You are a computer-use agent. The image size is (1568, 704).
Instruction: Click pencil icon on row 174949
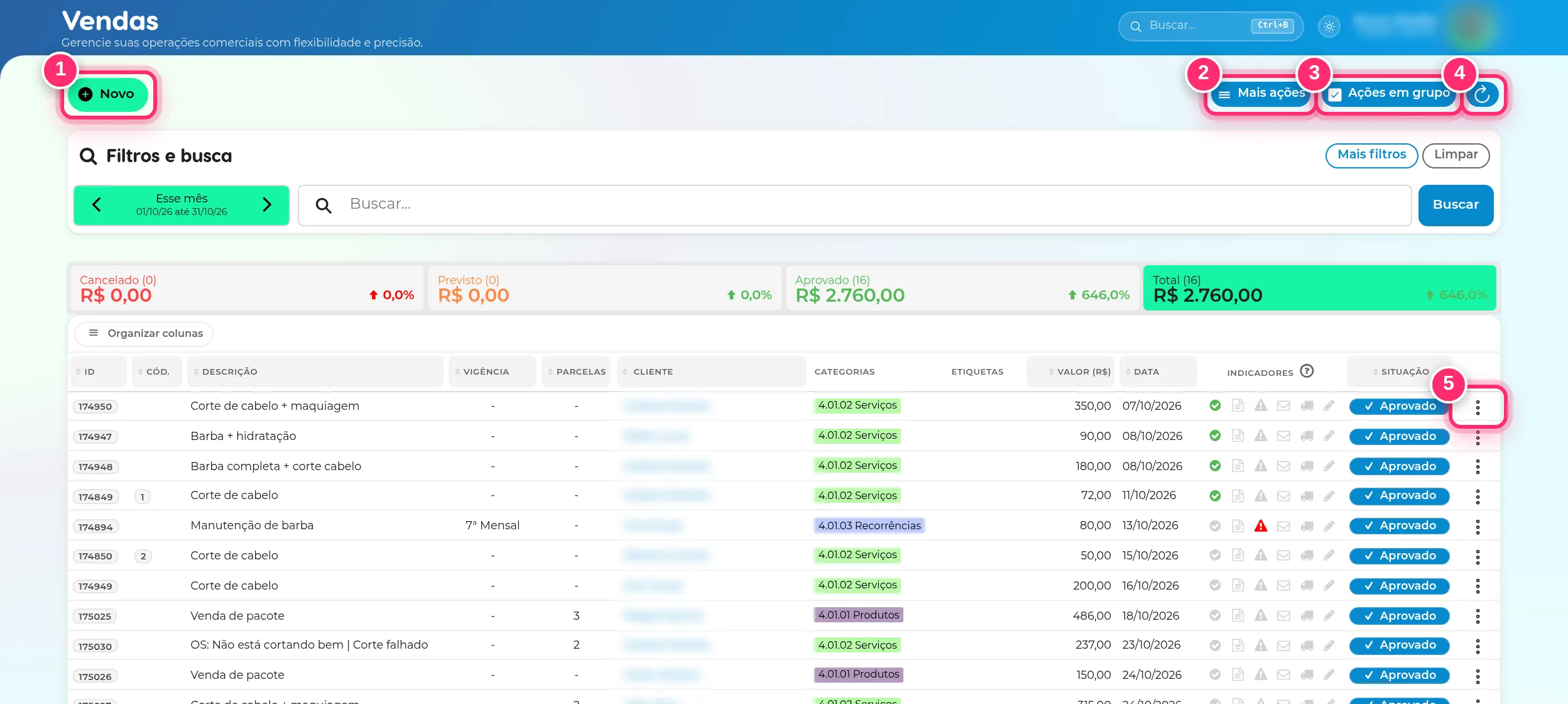[x=1329, y=586]
